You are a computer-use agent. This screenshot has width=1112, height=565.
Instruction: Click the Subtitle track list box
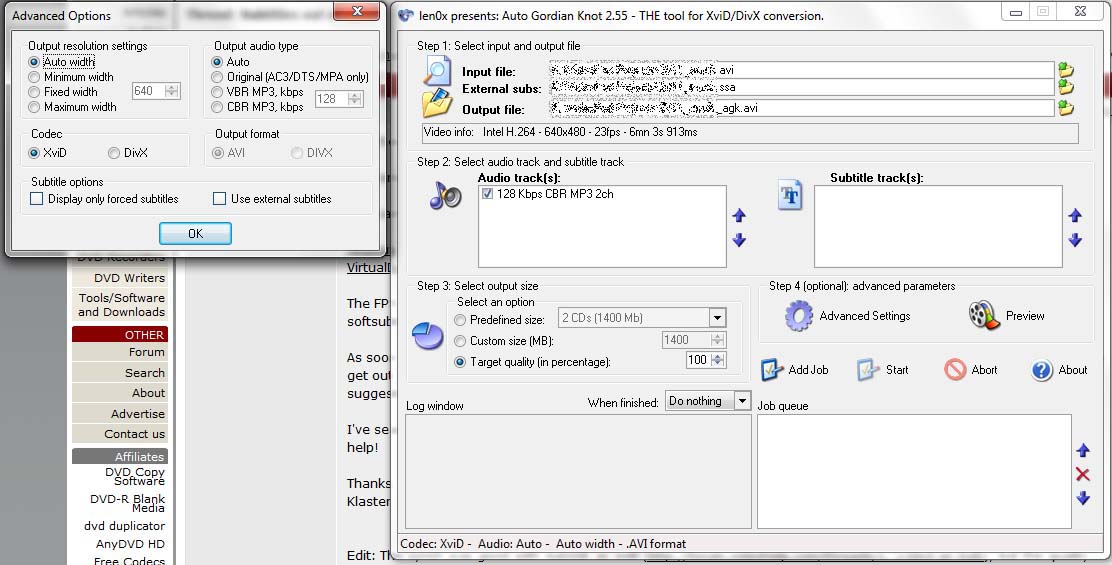[938, 226]
